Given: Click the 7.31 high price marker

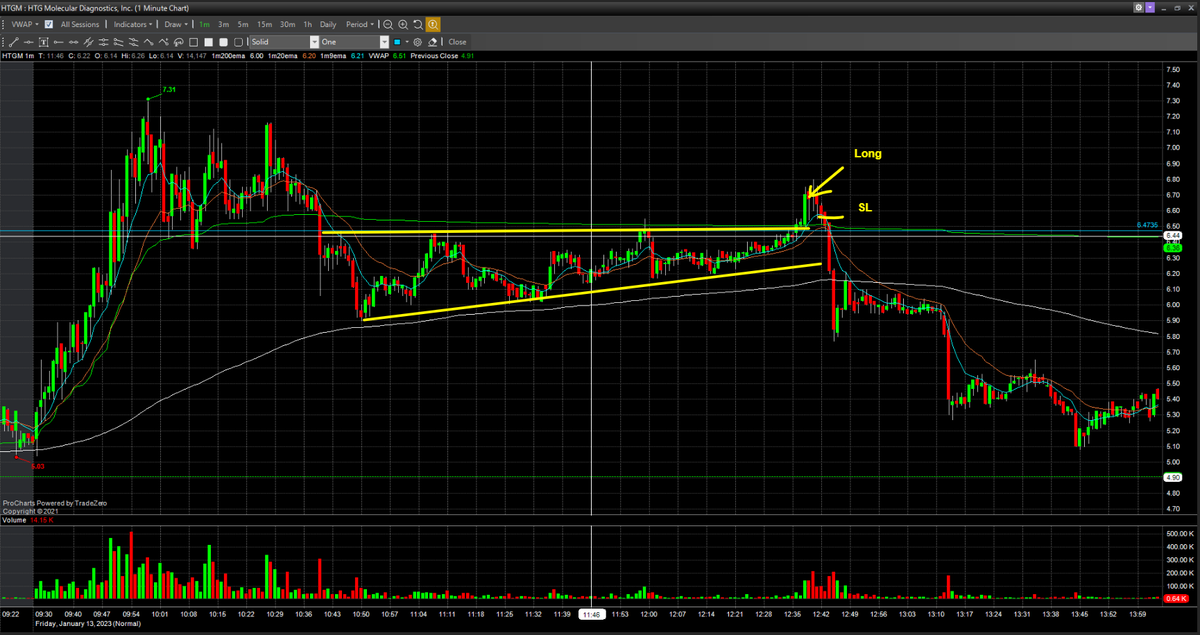Looking at the screenshot, I should point(169,90).
